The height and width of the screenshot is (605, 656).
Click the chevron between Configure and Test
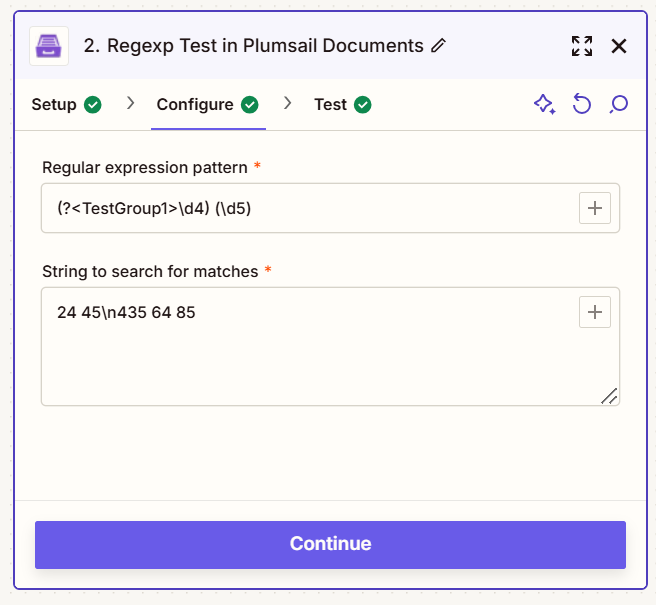click(x=287, y=103)
